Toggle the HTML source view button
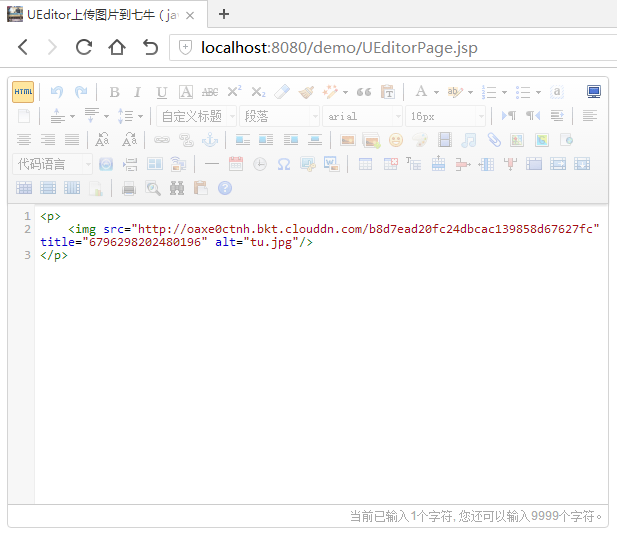Viewport: 617px width, 536px height. tap(23, 92)
